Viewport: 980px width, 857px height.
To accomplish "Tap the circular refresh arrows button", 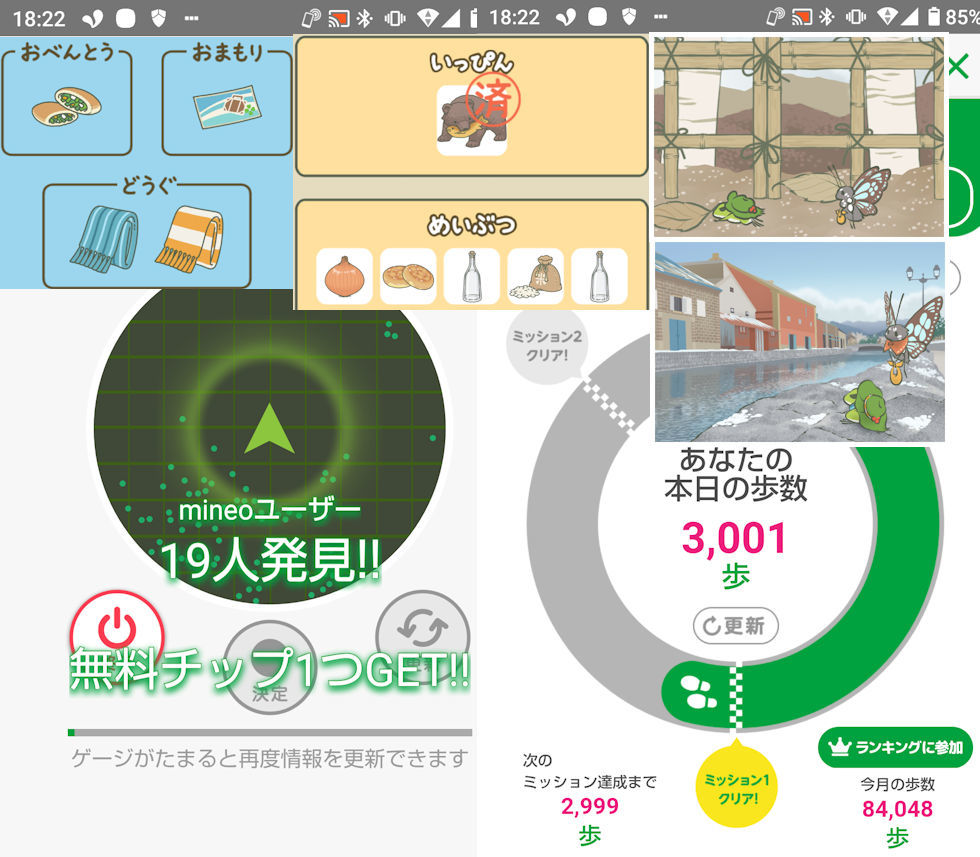I will pos(422,631).
